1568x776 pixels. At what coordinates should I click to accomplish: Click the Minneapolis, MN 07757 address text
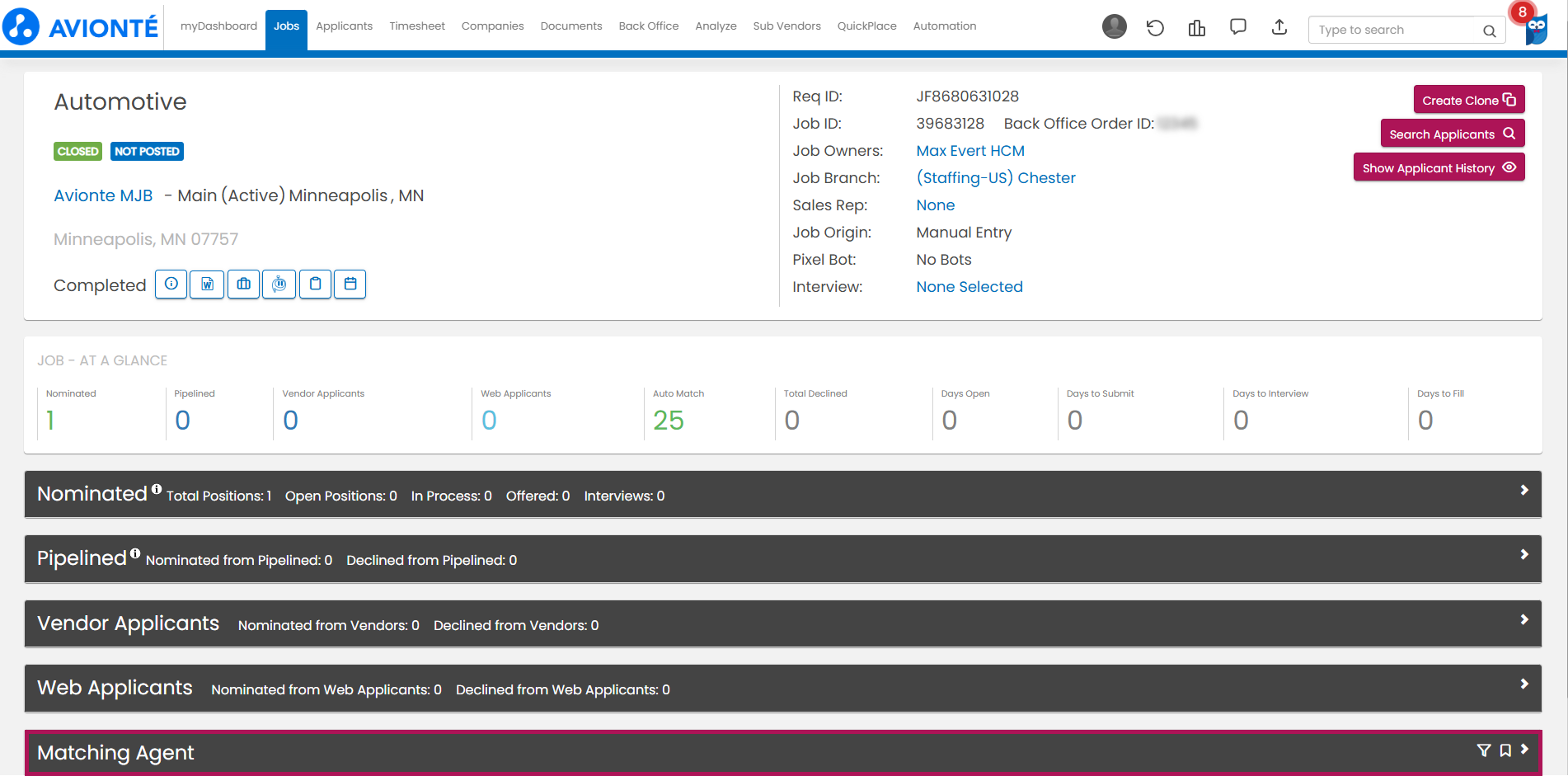point(146,239)
